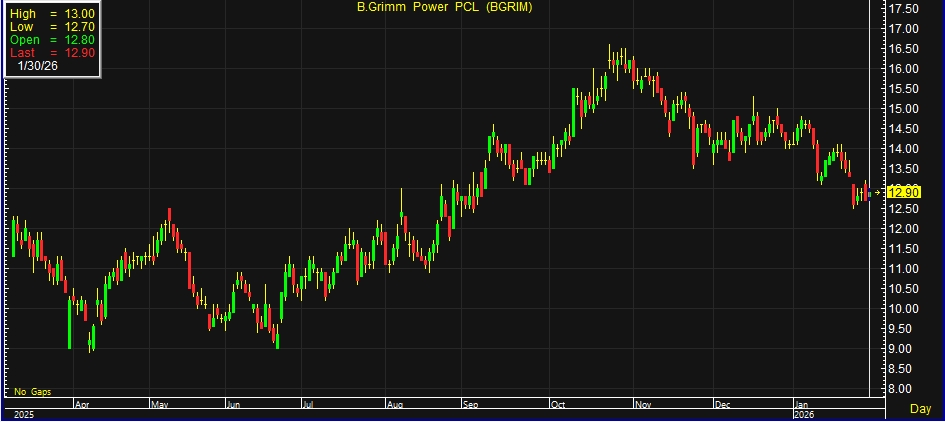
Task: Click the 1/30/26 date in info box
Action: 37,66
